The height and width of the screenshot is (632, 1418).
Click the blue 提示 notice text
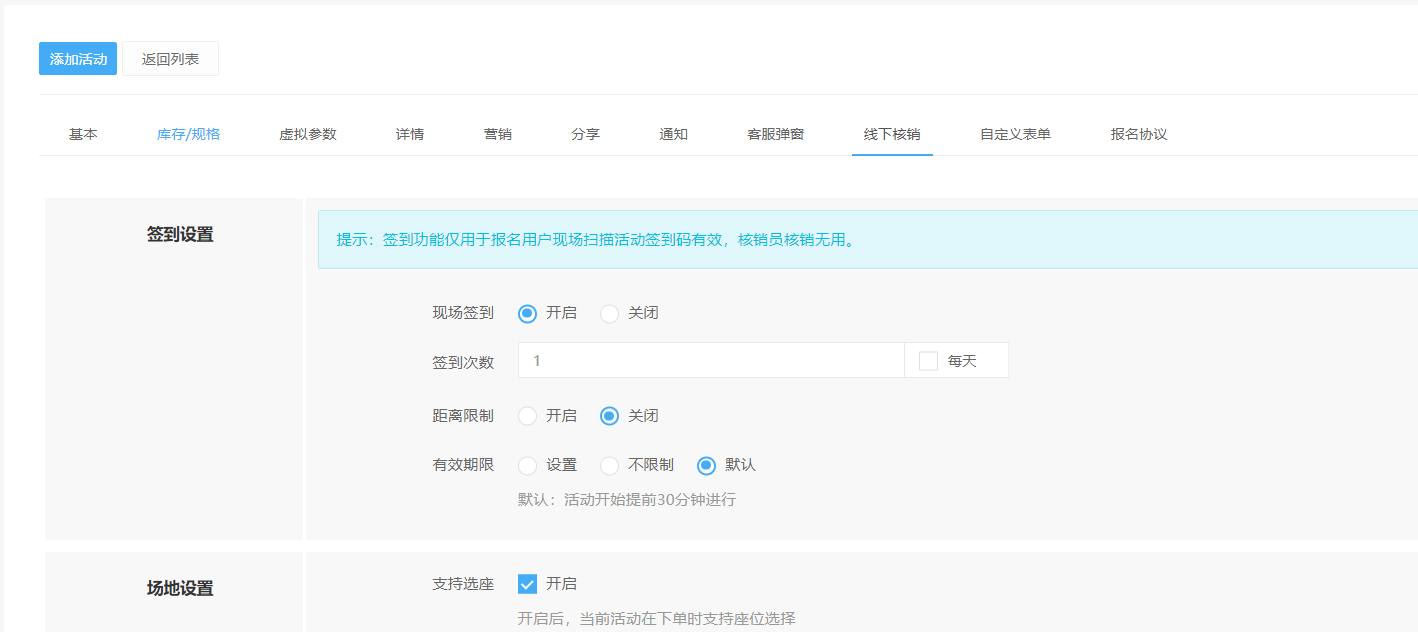[x=598, y=240]
